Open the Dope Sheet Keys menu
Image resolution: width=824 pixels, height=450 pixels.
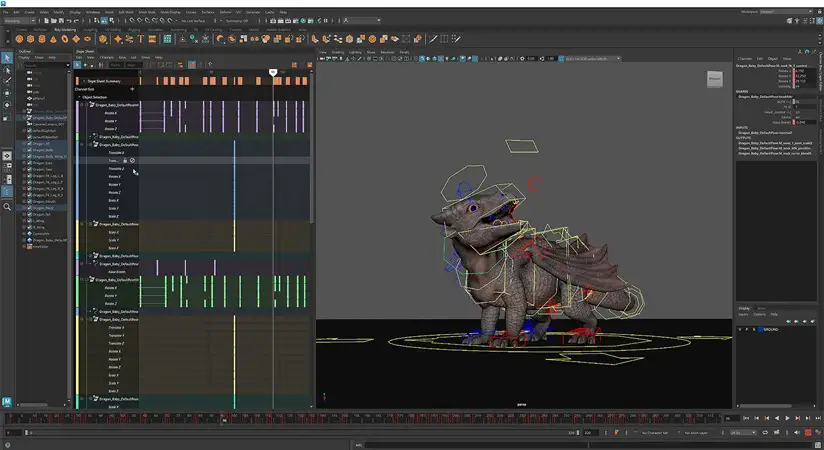click(122, 57)
